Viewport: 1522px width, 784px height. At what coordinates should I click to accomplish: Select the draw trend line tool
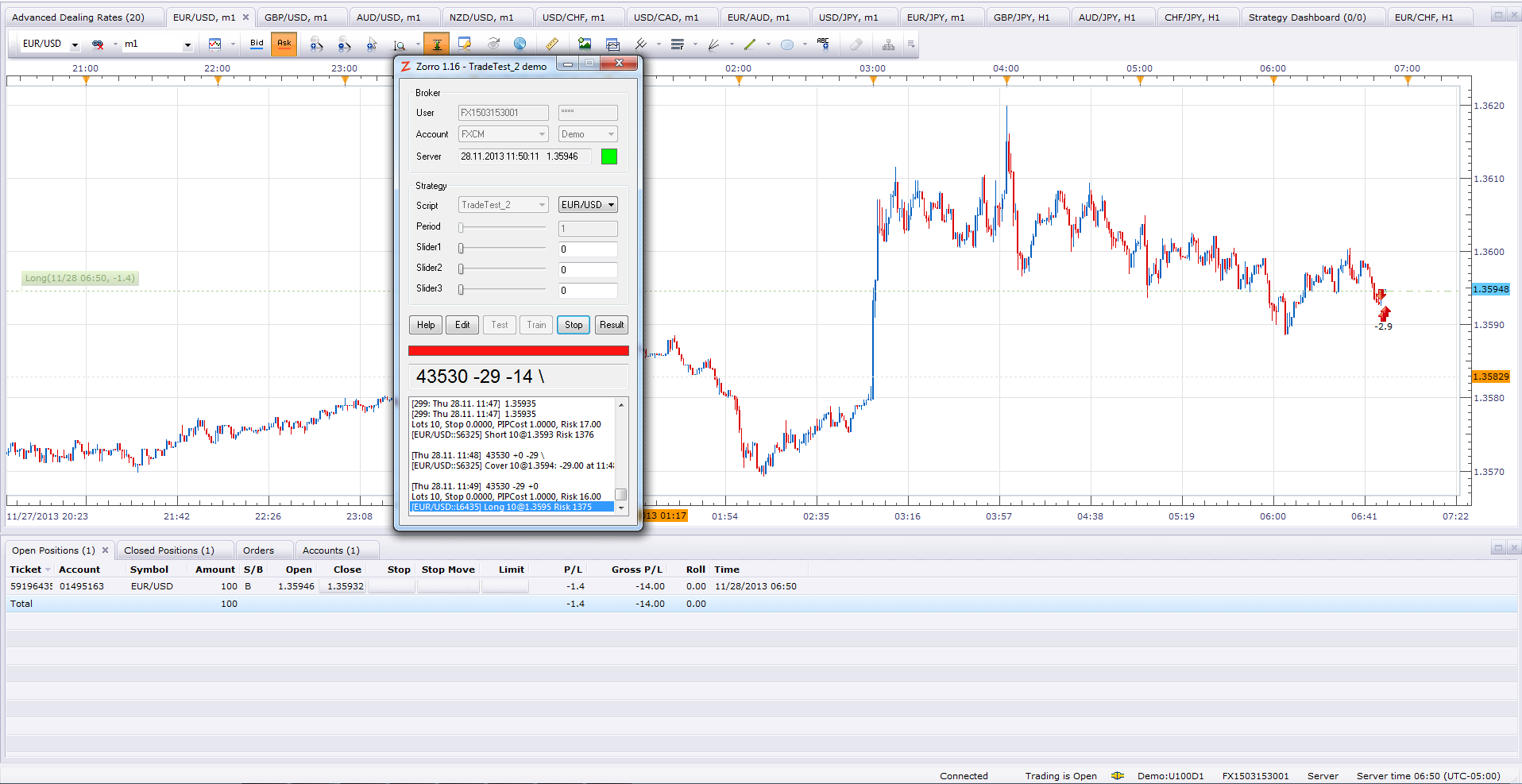(x=749, y=44)
